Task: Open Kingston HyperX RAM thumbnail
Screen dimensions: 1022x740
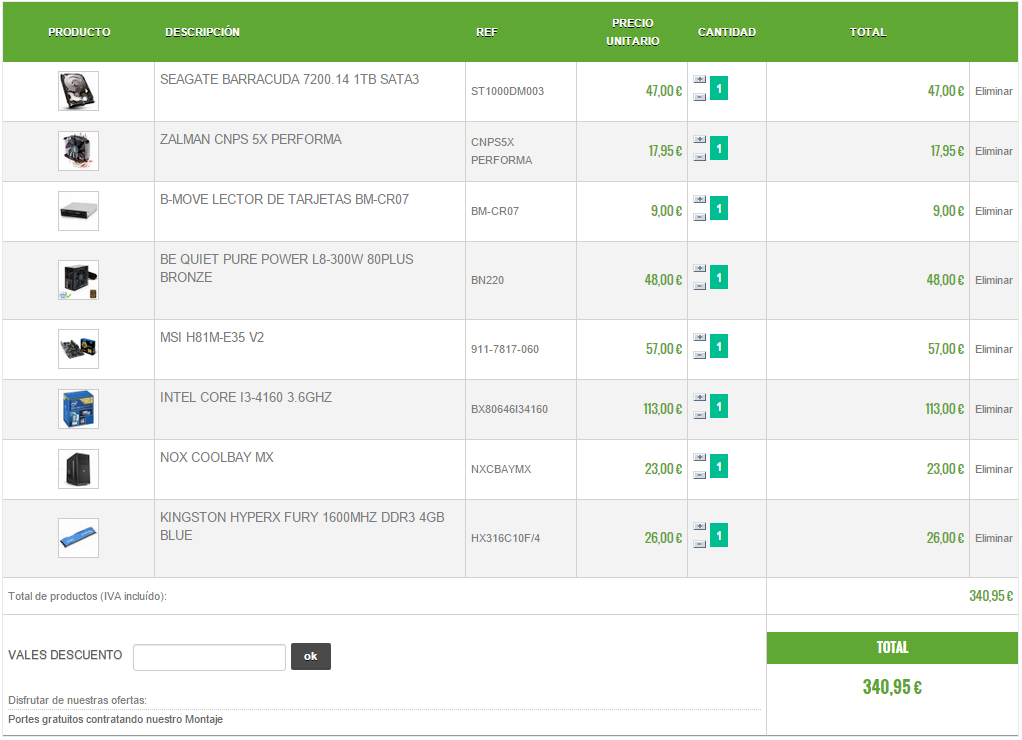Action: click(78, 539)
